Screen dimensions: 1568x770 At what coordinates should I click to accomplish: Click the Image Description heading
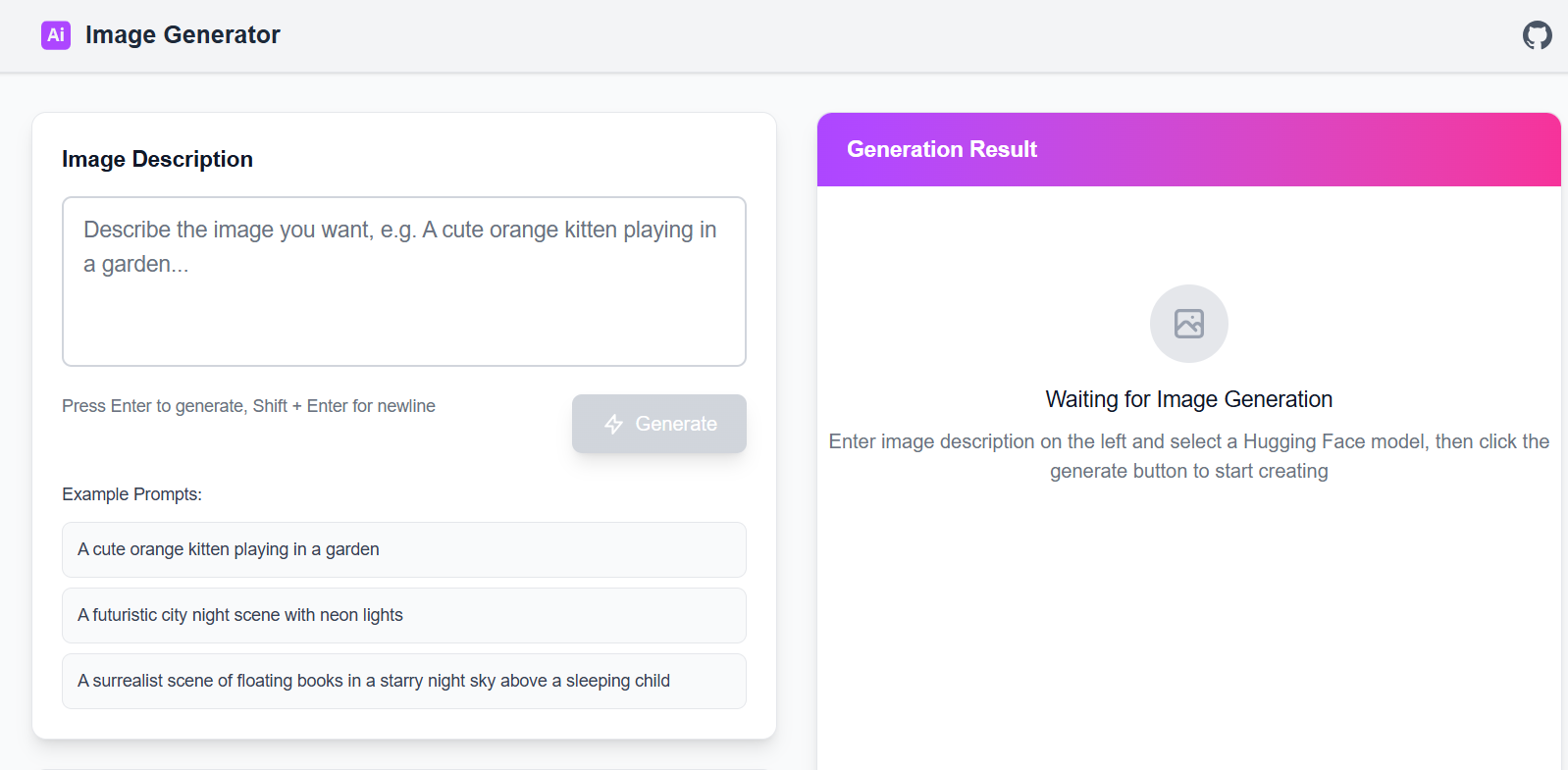157,159
